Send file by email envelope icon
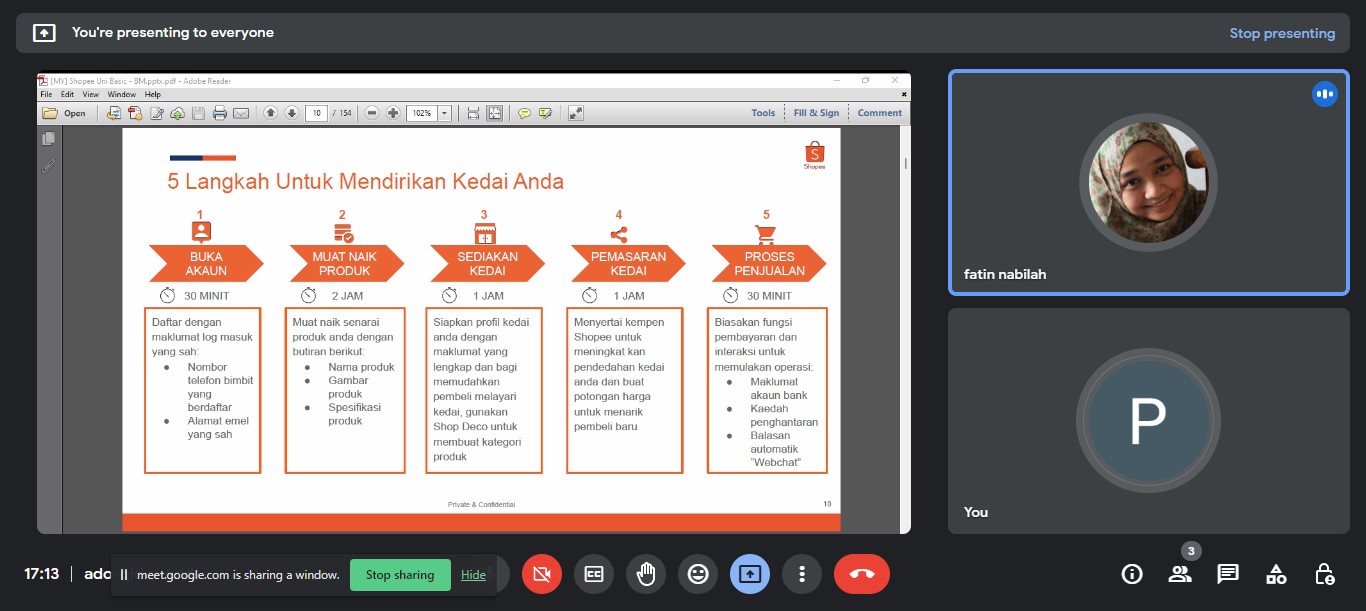This screenshot has width=1366, height=611. (241, 113)
